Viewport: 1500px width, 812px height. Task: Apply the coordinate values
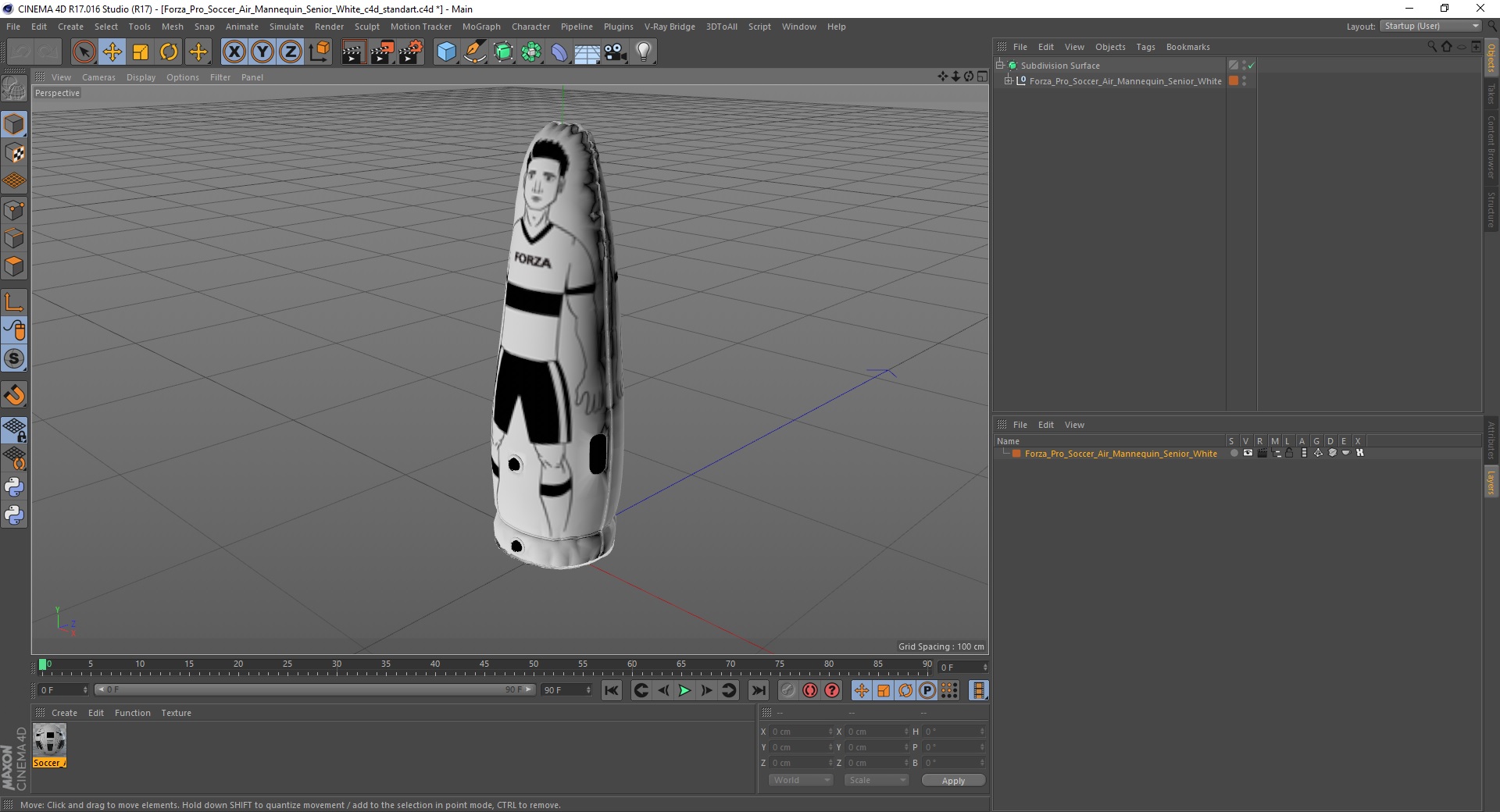pos(953,780)
